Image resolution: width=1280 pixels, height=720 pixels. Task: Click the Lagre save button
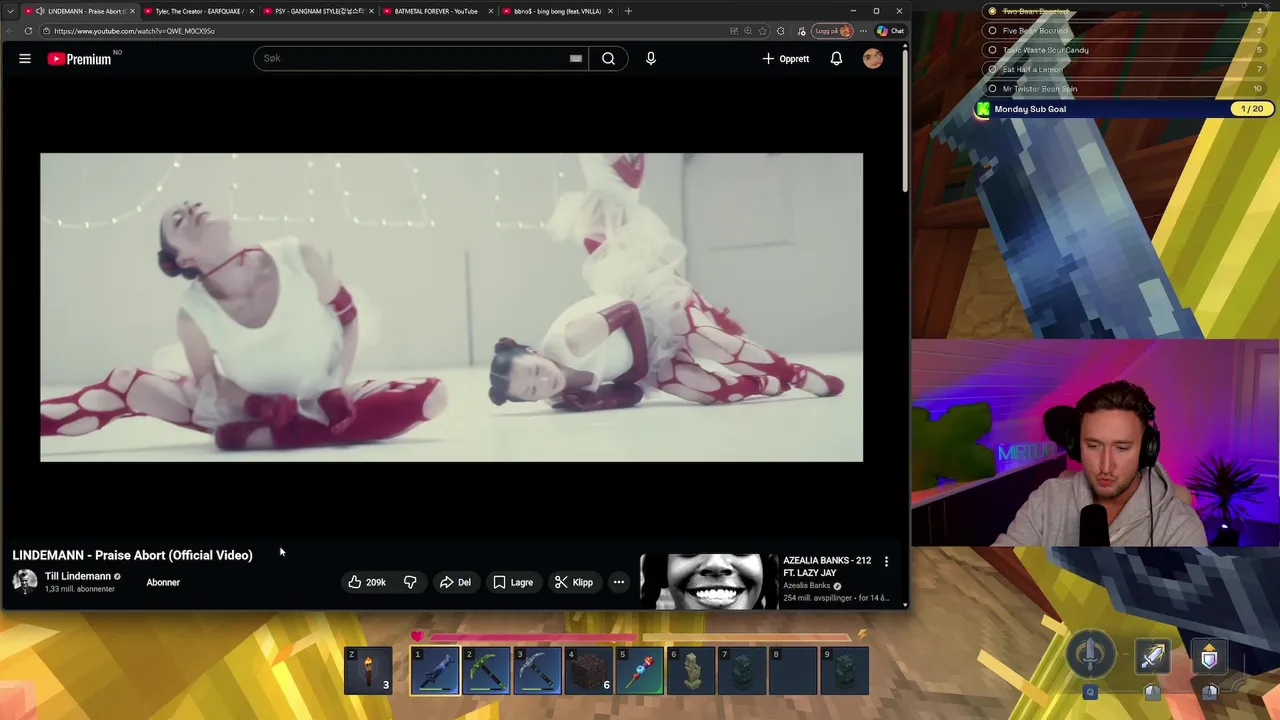(x=513, y=582)
